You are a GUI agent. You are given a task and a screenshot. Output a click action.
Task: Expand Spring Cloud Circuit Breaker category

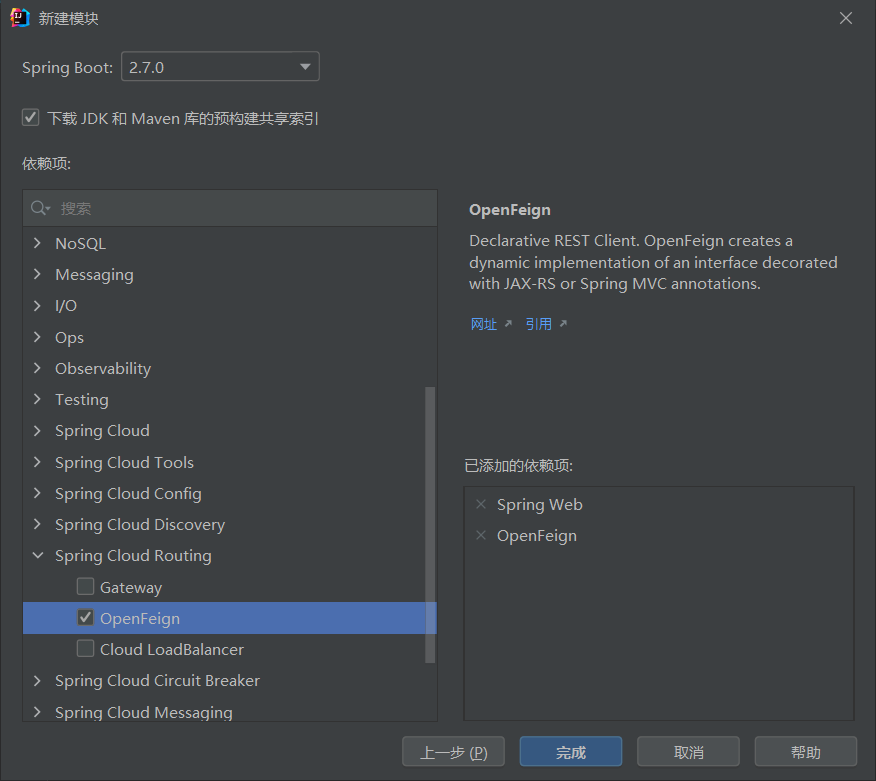tap(37, 680)
